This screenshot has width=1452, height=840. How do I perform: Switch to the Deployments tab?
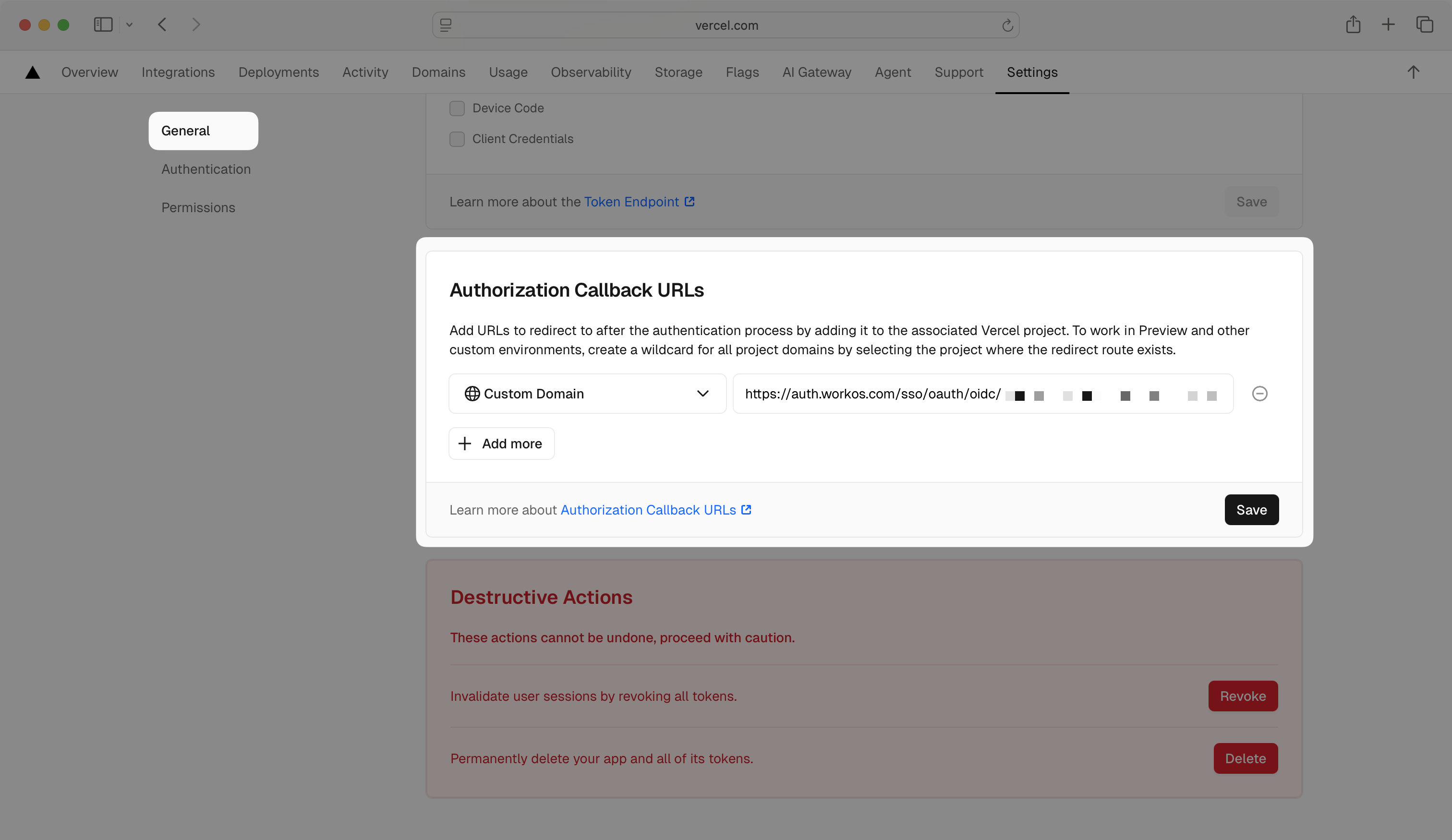point(278,72)
